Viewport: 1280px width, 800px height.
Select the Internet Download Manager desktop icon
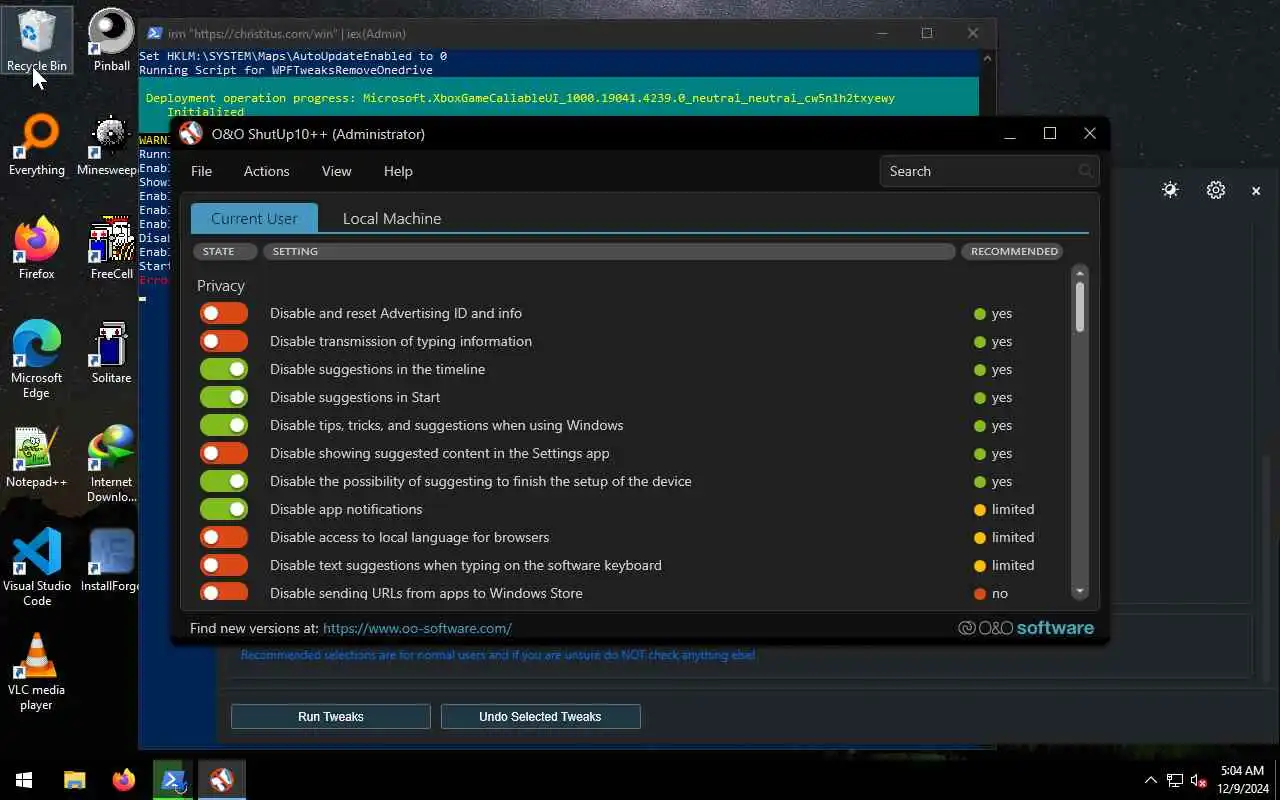coord(111,464)
